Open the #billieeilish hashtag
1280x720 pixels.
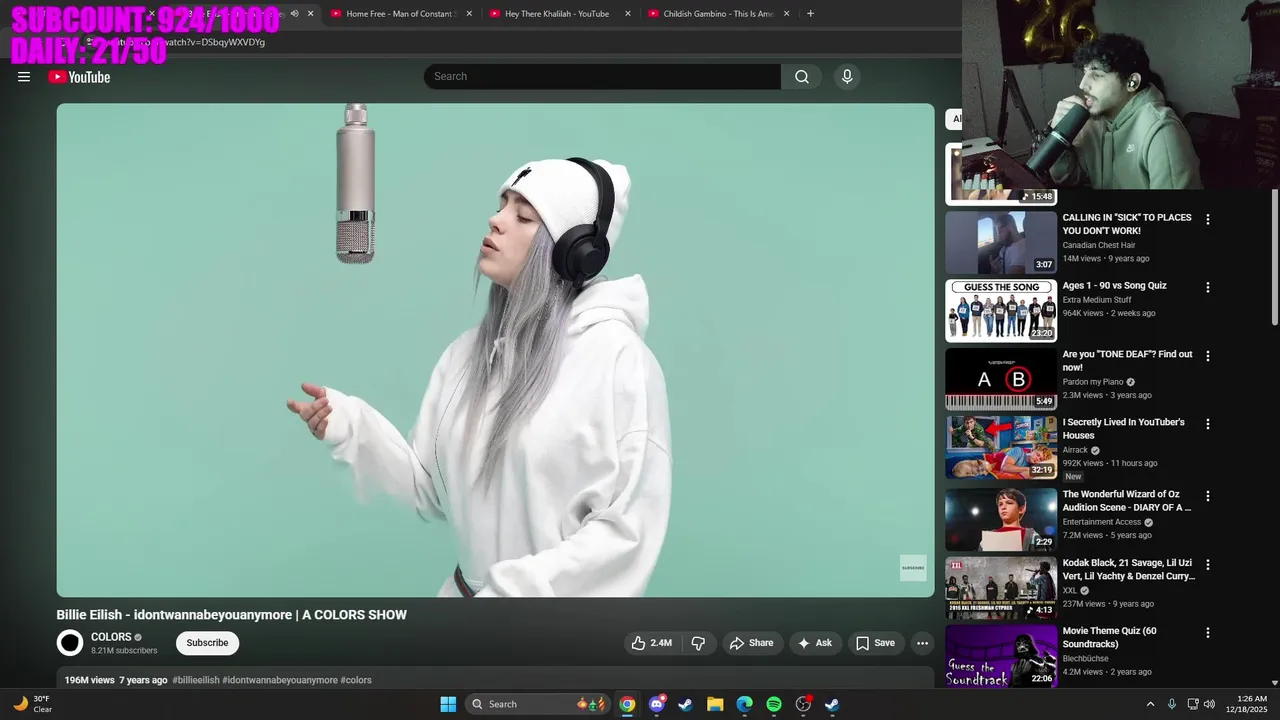click(x=196, y=680)
